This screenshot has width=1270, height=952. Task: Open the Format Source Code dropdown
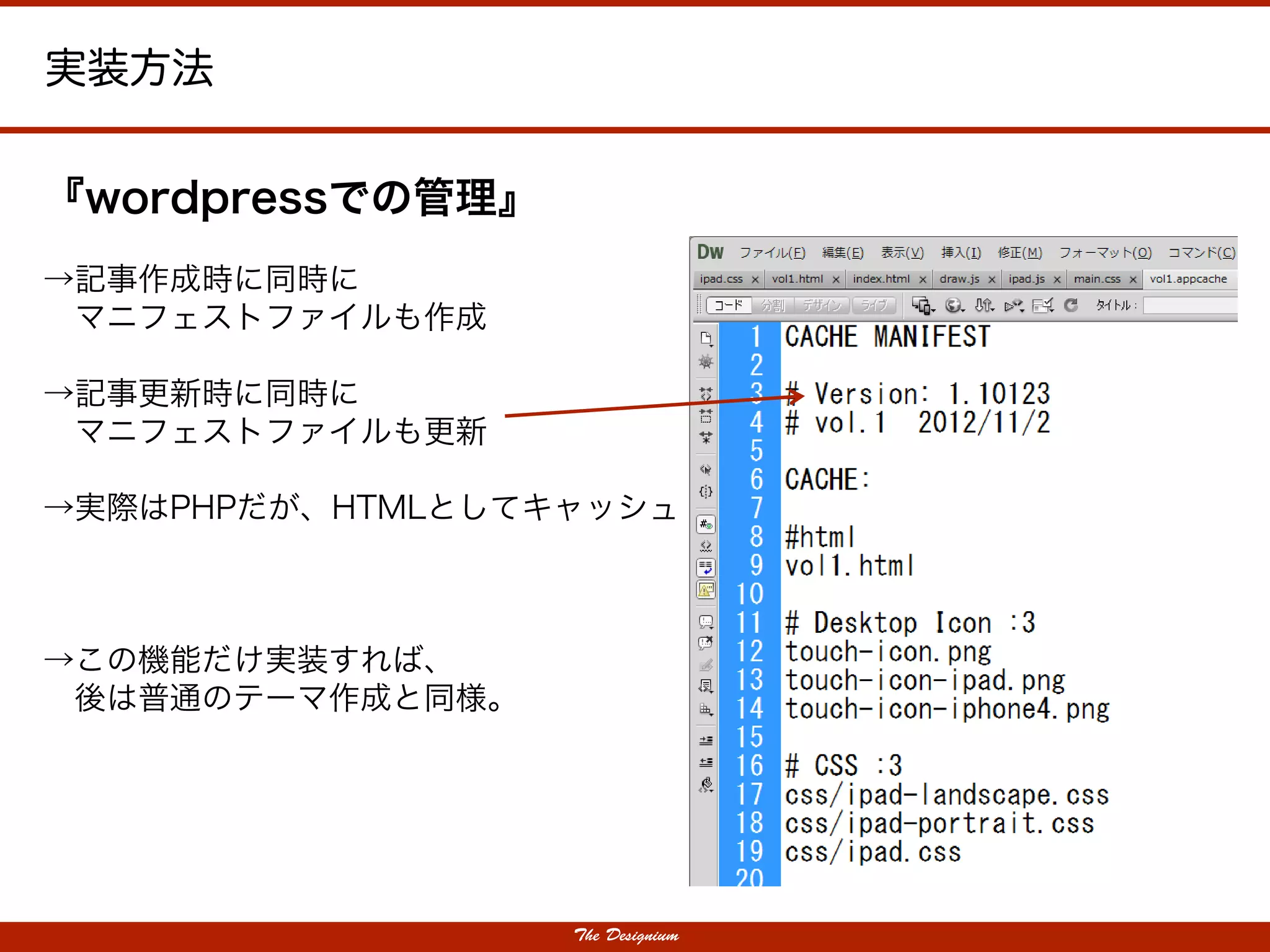coord(706,785)
